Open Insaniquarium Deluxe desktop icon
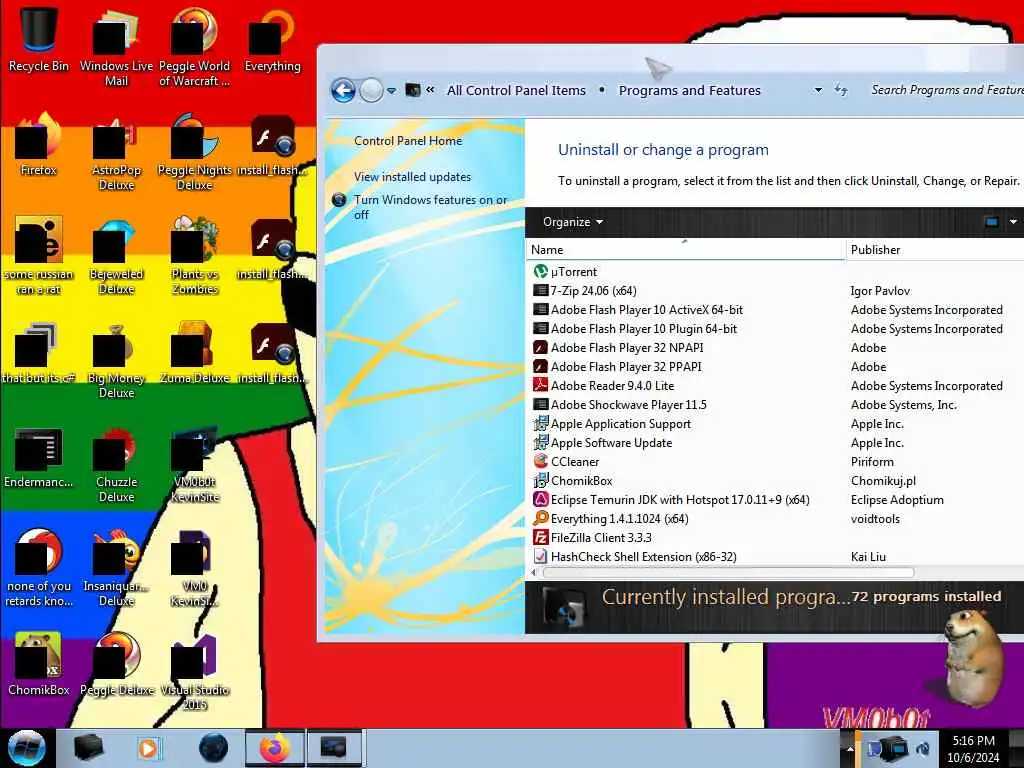This screenshot has width=1024, height=768. click(x=116, y=568)
